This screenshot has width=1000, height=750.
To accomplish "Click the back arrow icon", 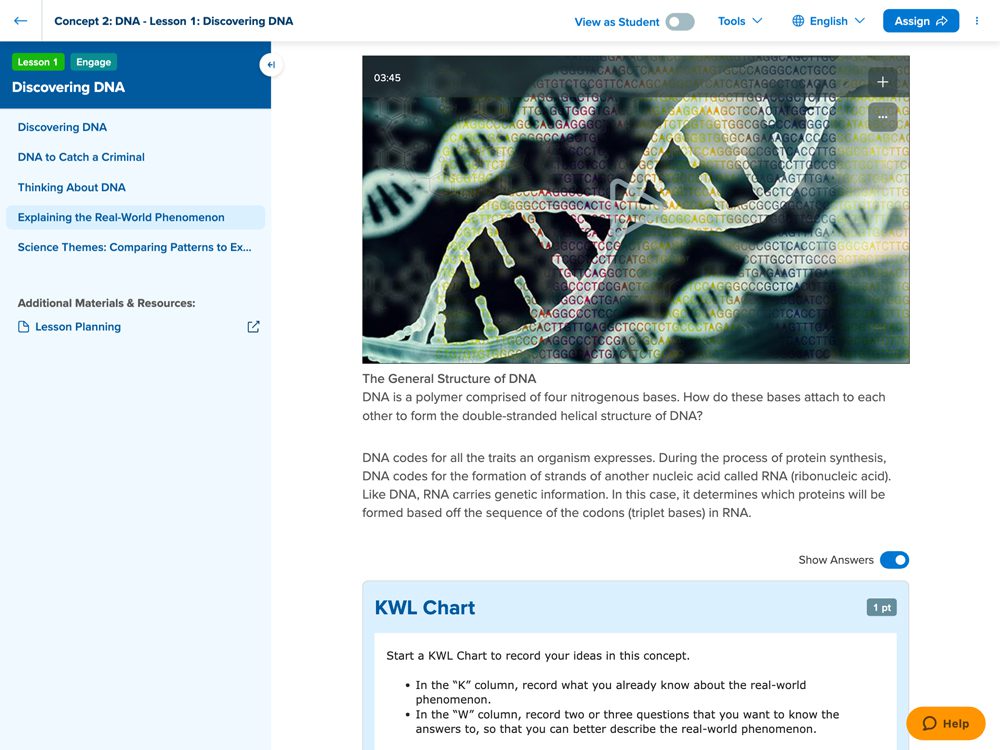I will coord(20,21).
